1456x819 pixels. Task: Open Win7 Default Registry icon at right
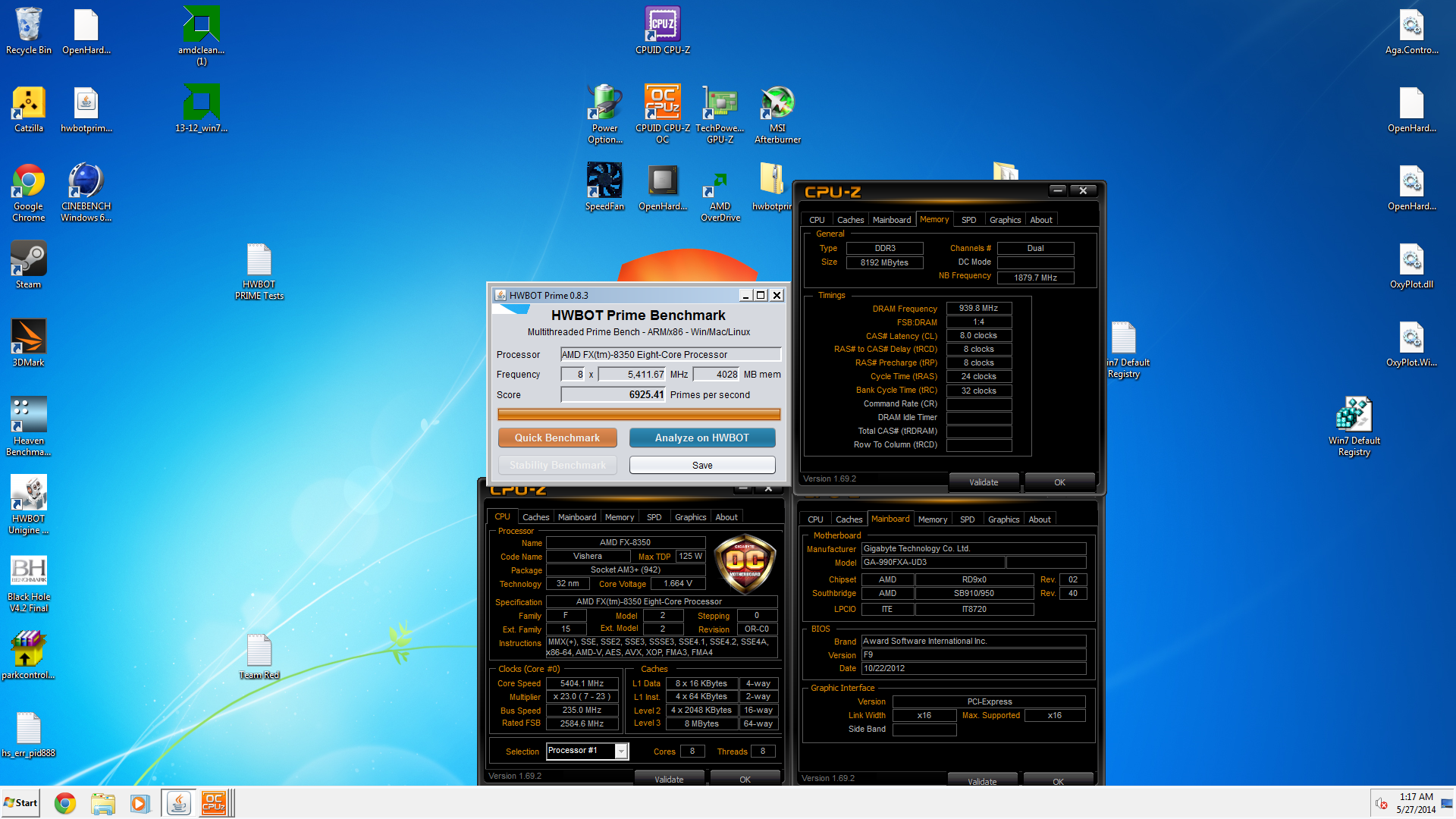[1354, 426]
